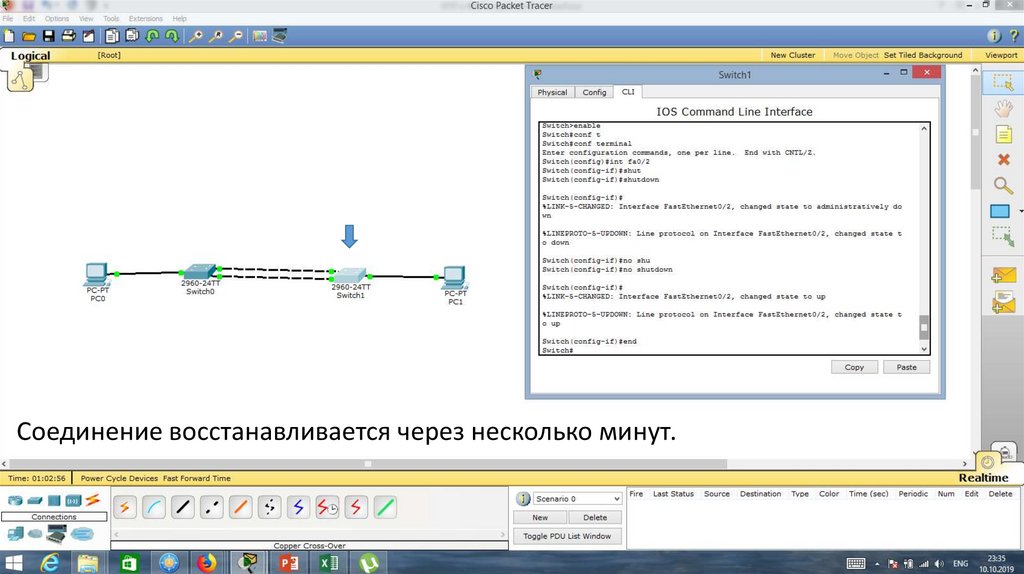
Task: Open the Drawing Palette icon
Action: pos(260,37)
